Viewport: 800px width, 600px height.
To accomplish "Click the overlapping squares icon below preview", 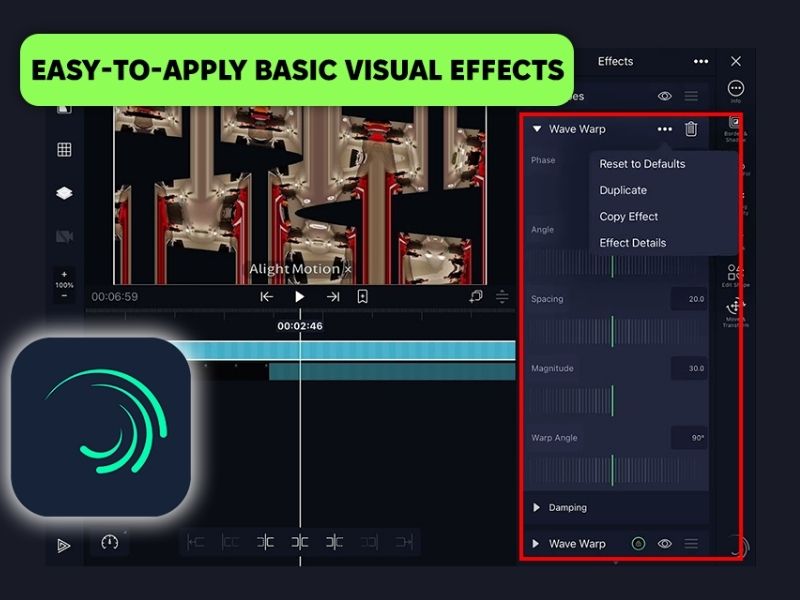I will click(x=476, y=296).
